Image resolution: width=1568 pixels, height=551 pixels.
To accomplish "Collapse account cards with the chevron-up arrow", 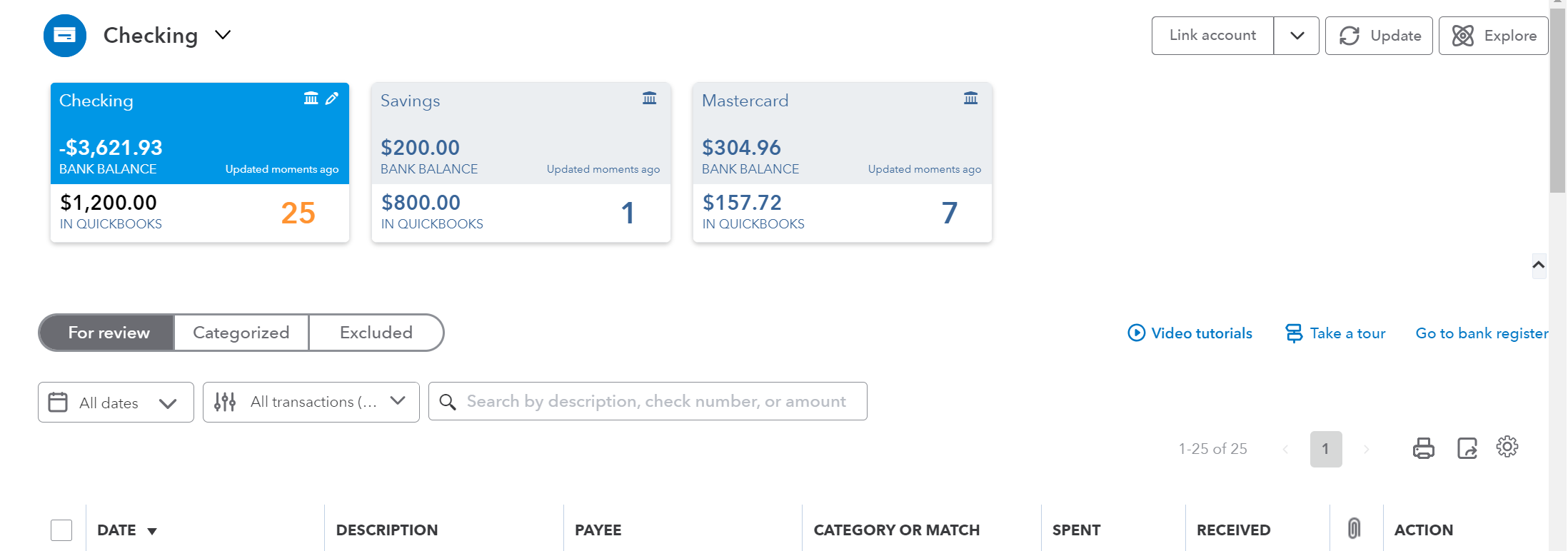I will 1539,266.
